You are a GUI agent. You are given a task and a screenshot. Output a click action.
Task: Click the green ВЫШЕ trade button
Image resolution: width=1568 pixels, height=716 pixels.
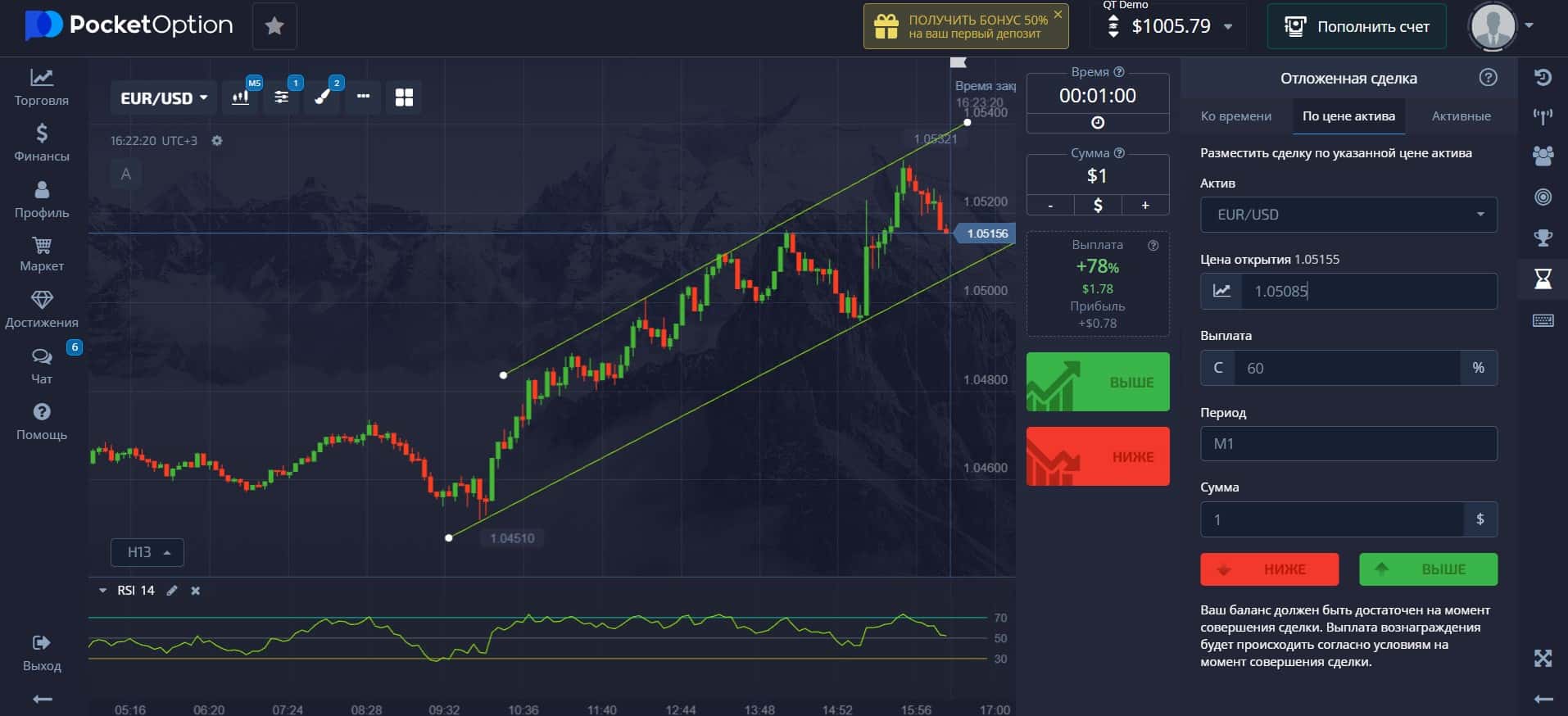(x=1098, y=382)
